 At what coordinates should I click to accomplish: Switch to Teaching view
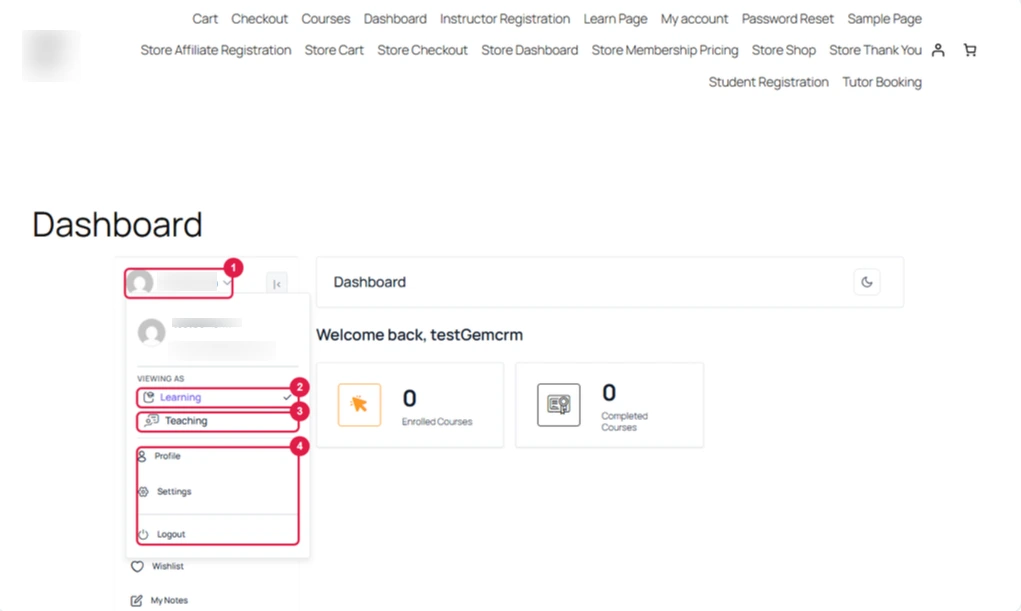click(217, 421)
